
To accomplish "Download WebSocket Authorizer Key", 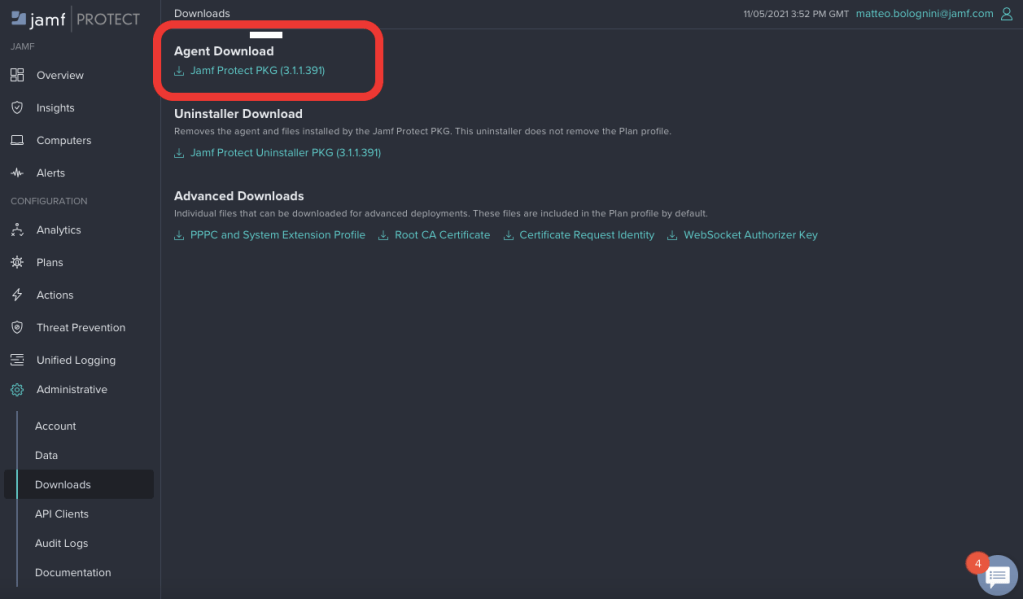I will point(750,235).
